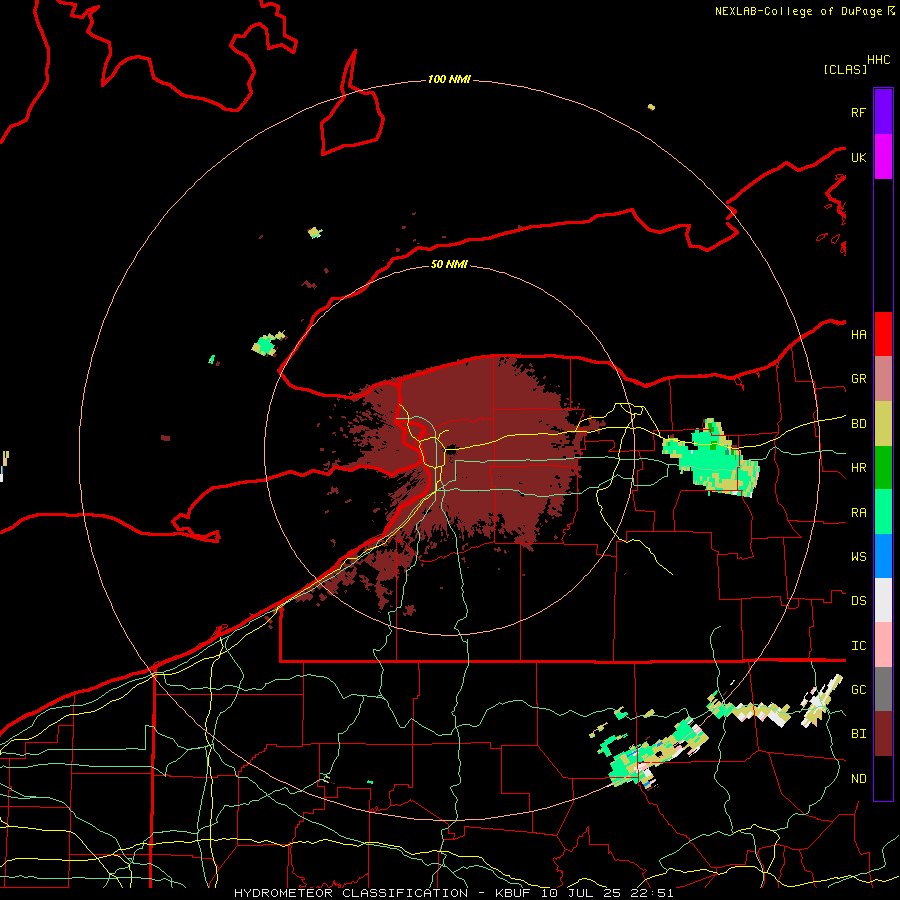Click the 22:51 timestamp
The width and height of the screenshot is (900, 900).
652,893
